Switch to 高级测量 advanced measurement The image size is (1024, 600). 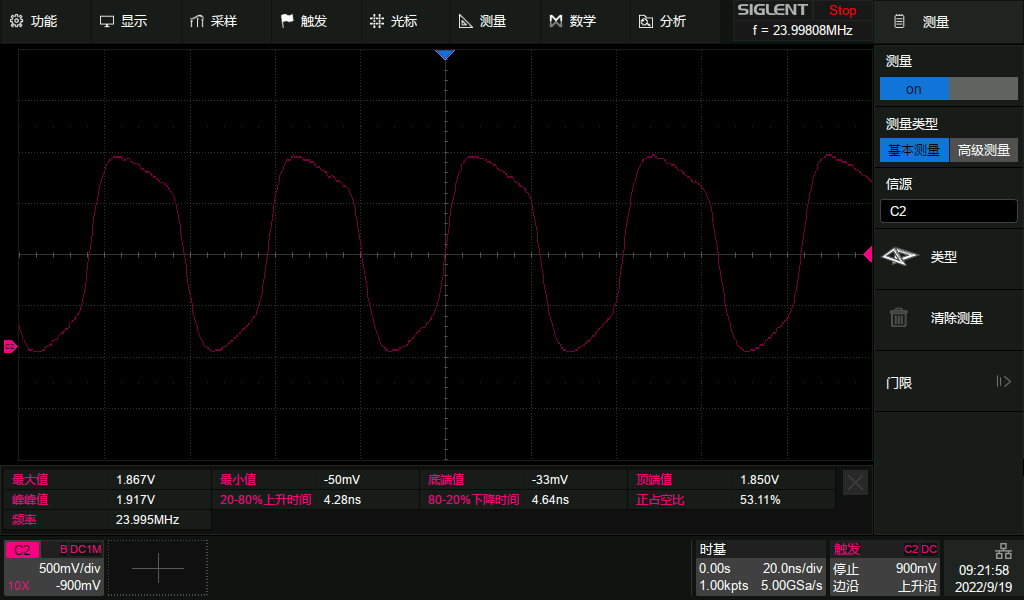click(983, 151)
